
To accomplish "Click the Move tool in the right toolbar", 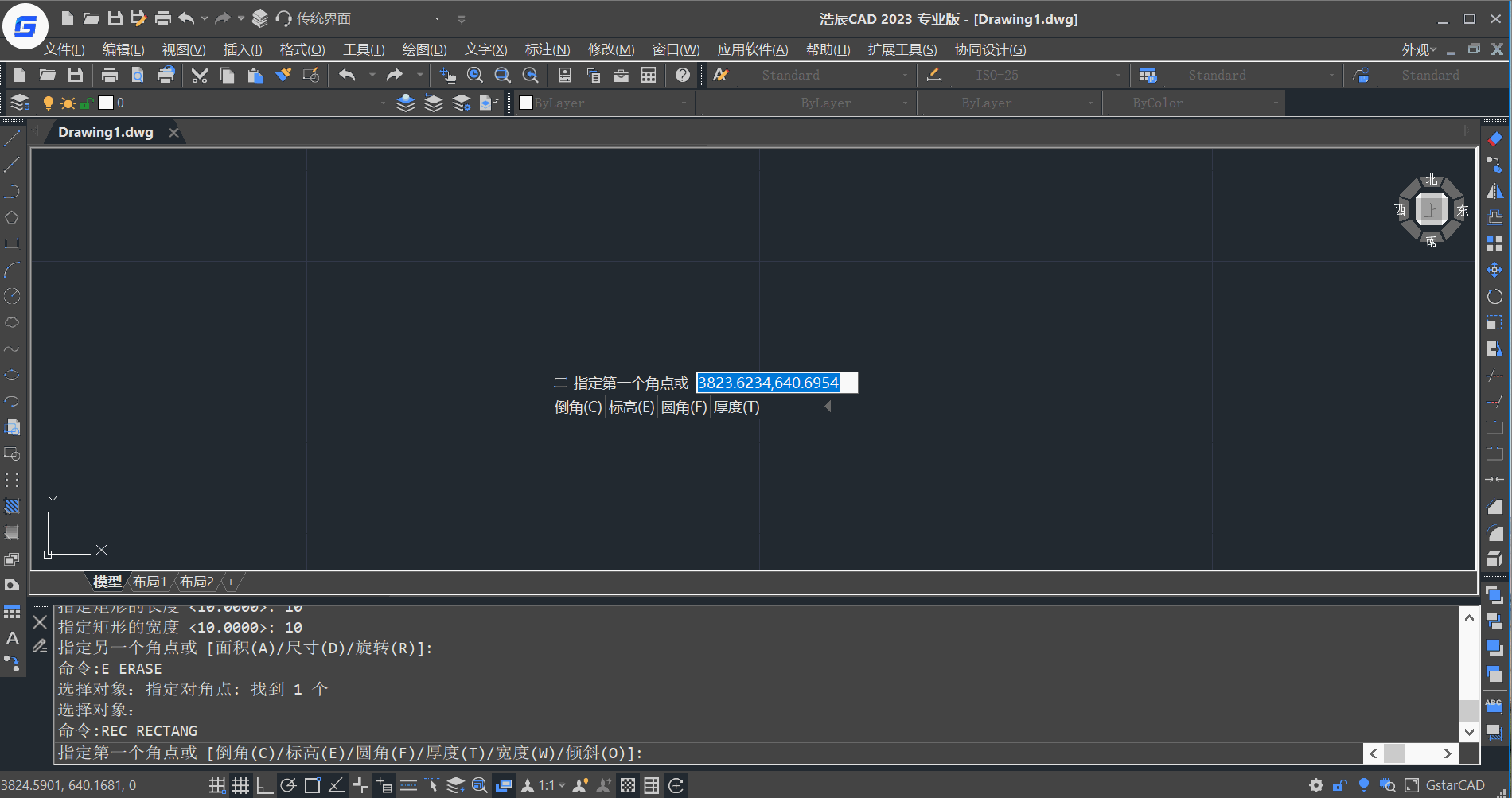I will click(x=1494, y=270).
